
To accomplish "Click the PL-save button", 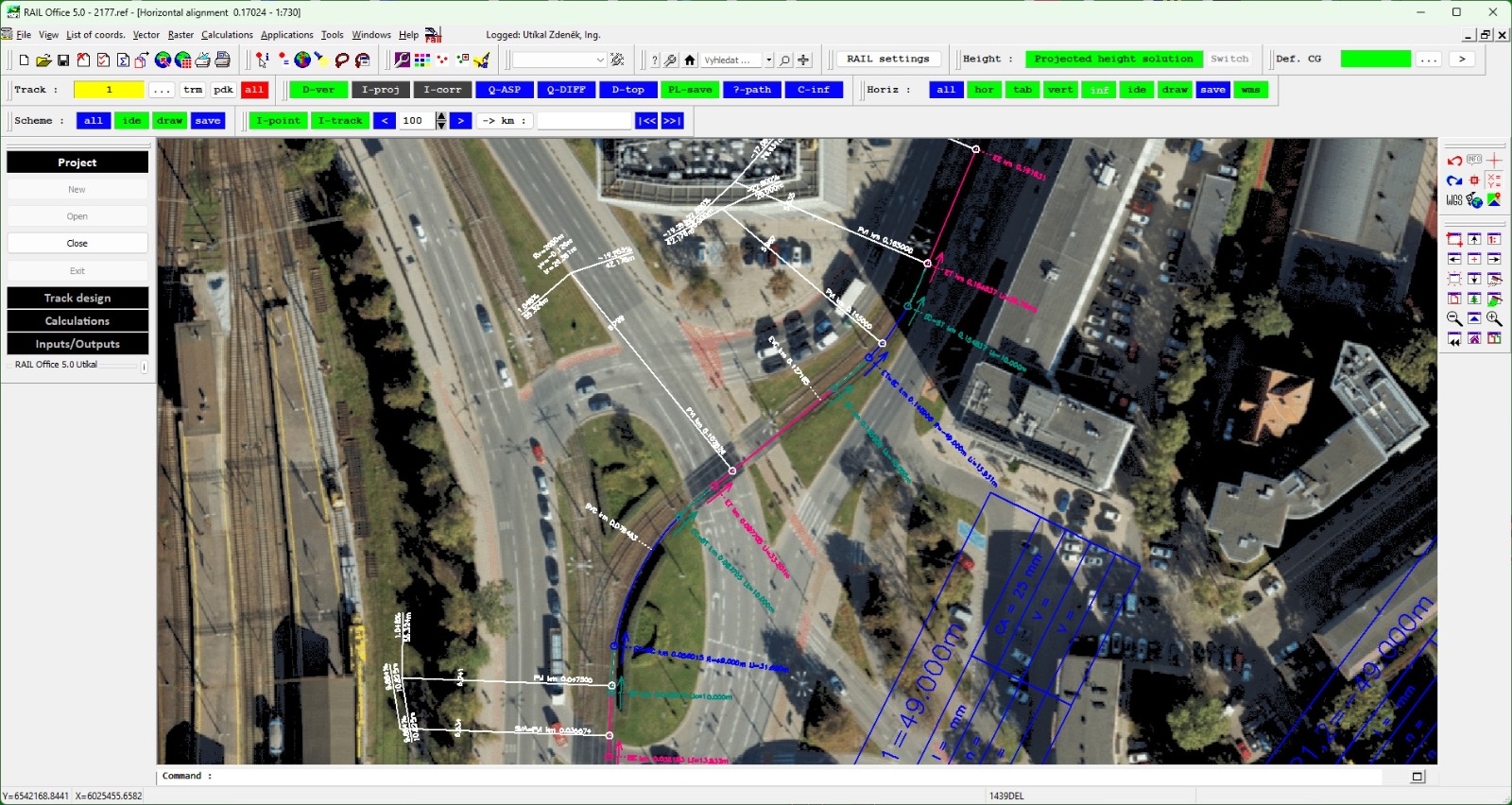I will tap(690, 90).
